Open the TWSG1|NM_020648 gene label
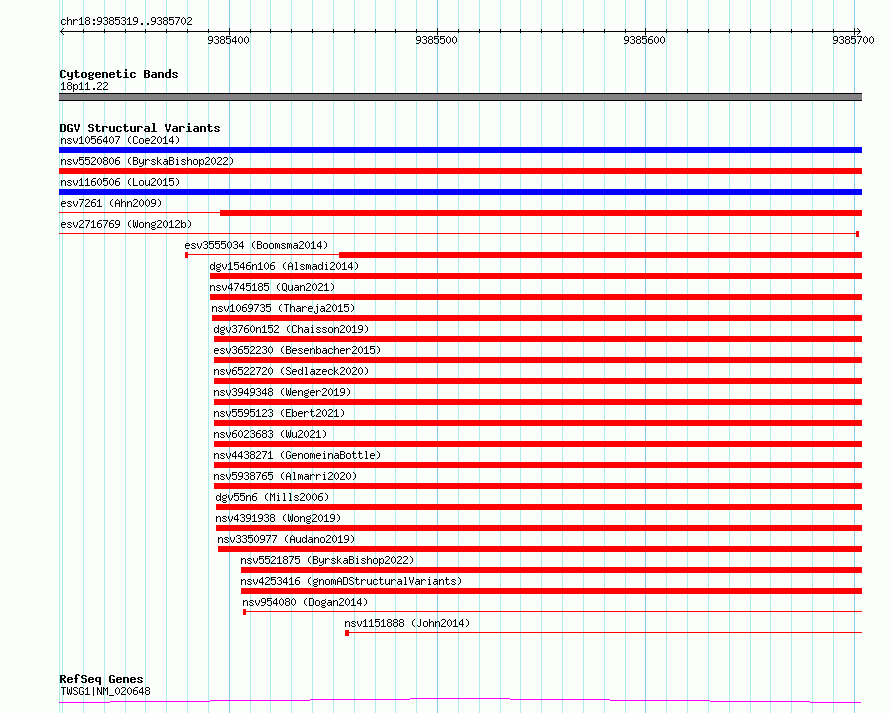This screenshot has width=890, height=713. [105, 691]
